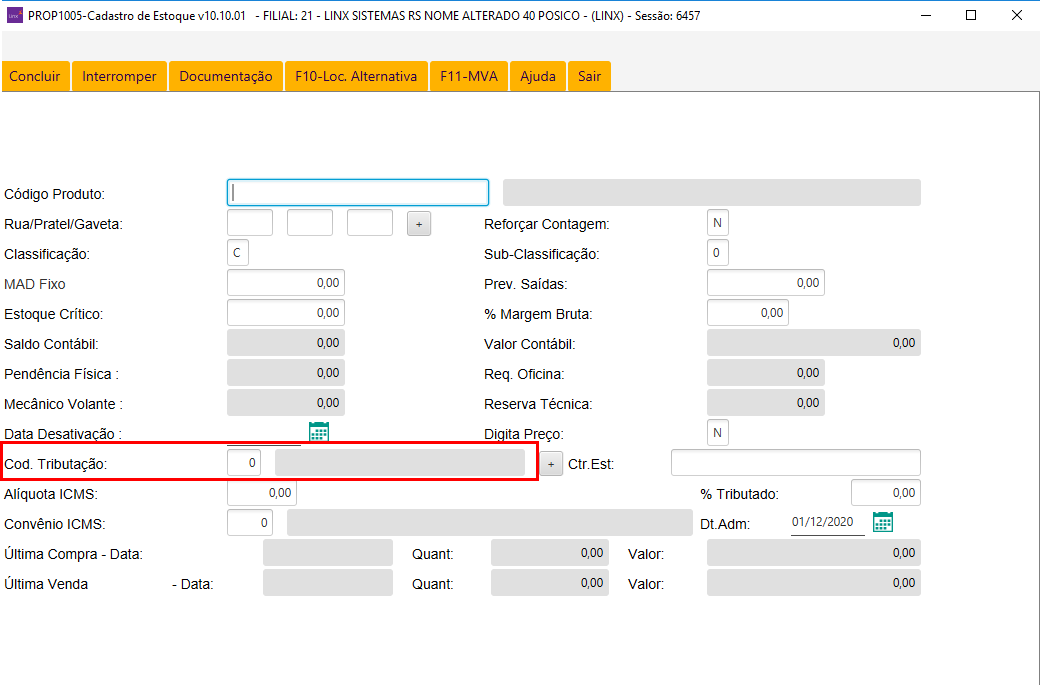Minimize the PROP1005 window
This screenshot has width=1040, height=685.
point(926,15)
